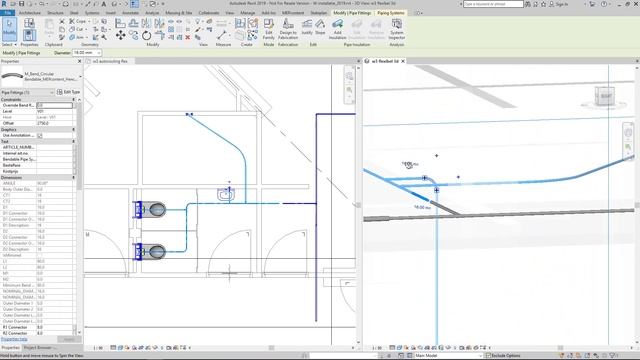Click the Text tool in quick access toolbar
640x360 pixels.
[x=104, y=4]
